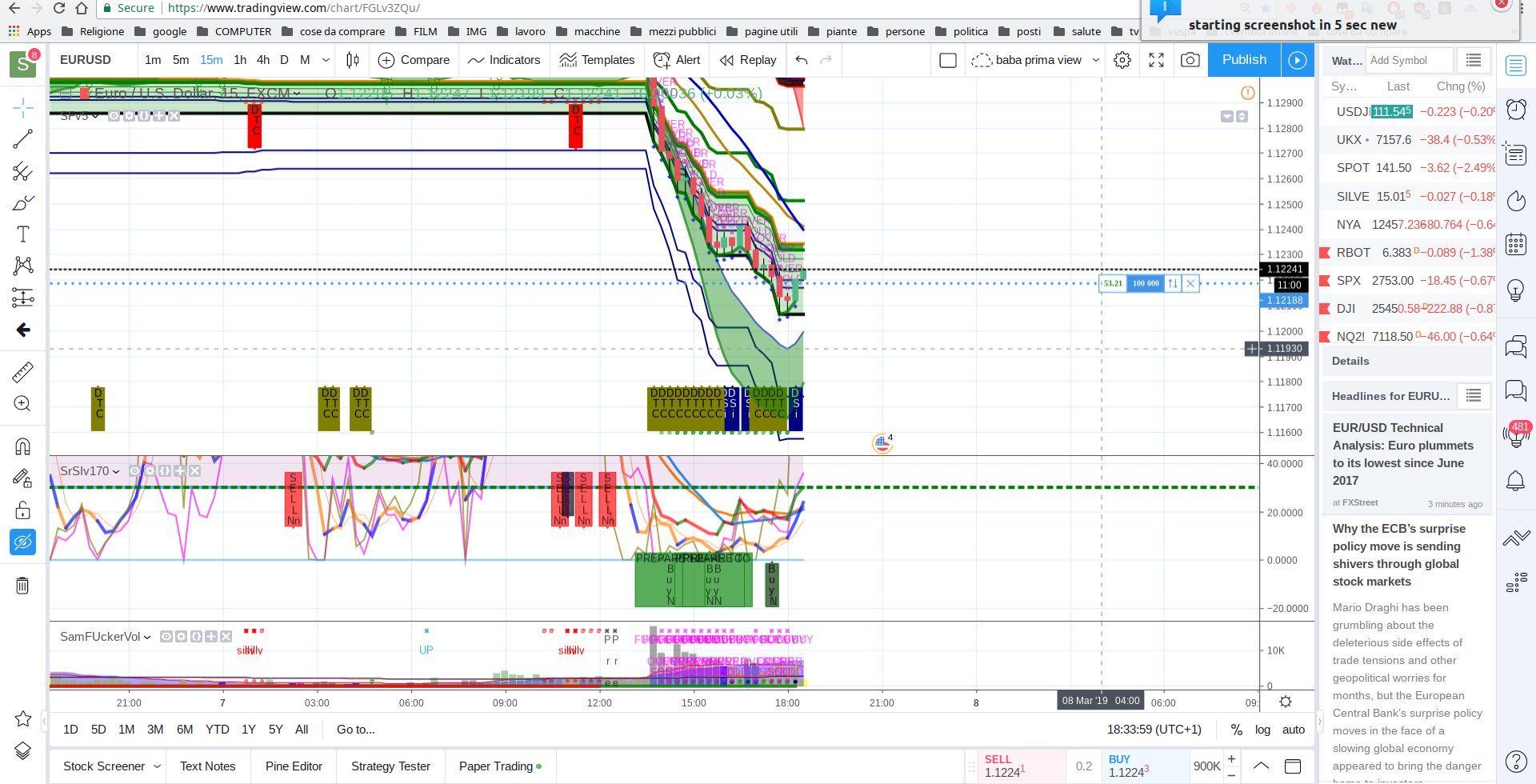Toggle stay in drawing mode

[x=23, y=478]
